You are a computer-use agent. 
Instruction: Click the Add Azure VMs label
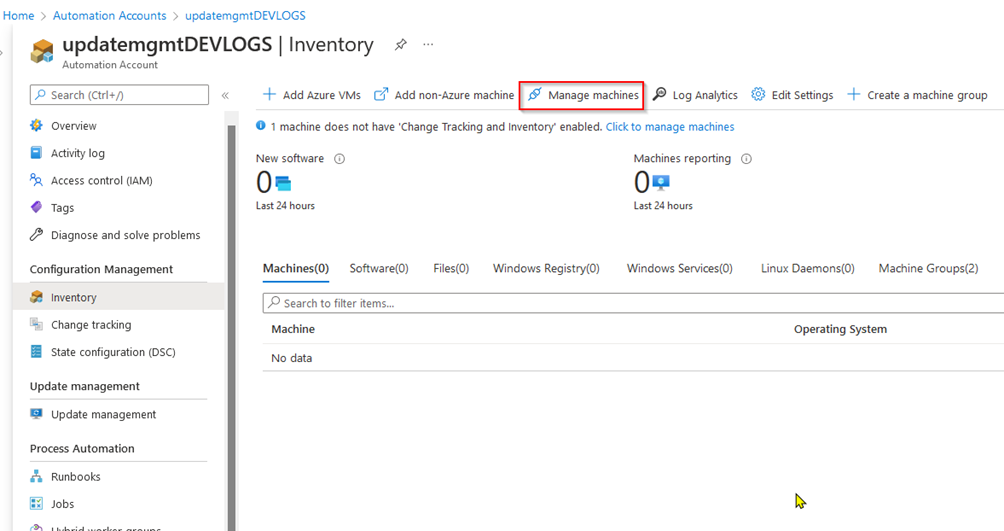(x=321, y=95)
